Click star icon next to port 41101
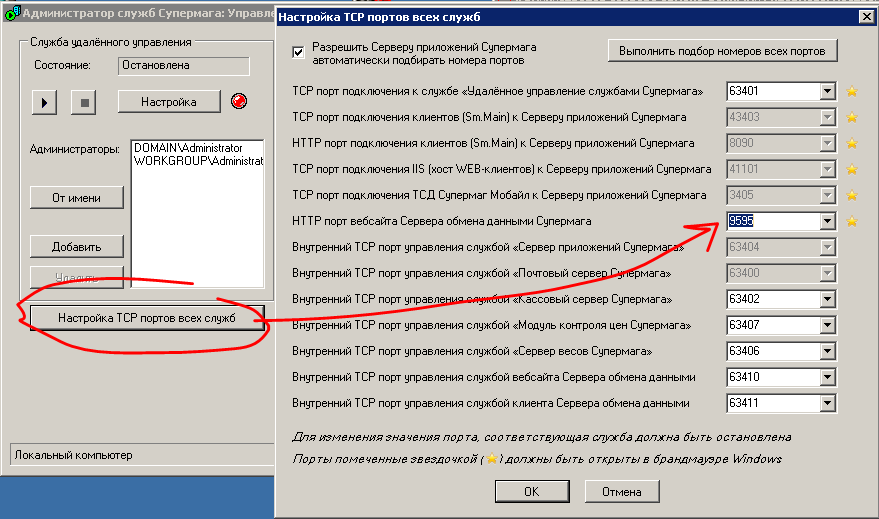The height and width of the screenshot is (519, 879). coord(852,169)
